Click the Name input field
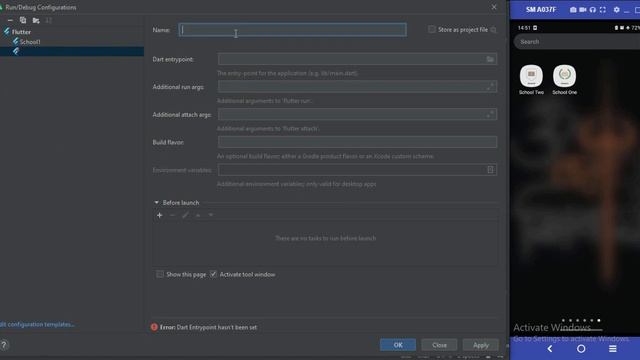Screen dimensions: 640x360 click(292, 30)
